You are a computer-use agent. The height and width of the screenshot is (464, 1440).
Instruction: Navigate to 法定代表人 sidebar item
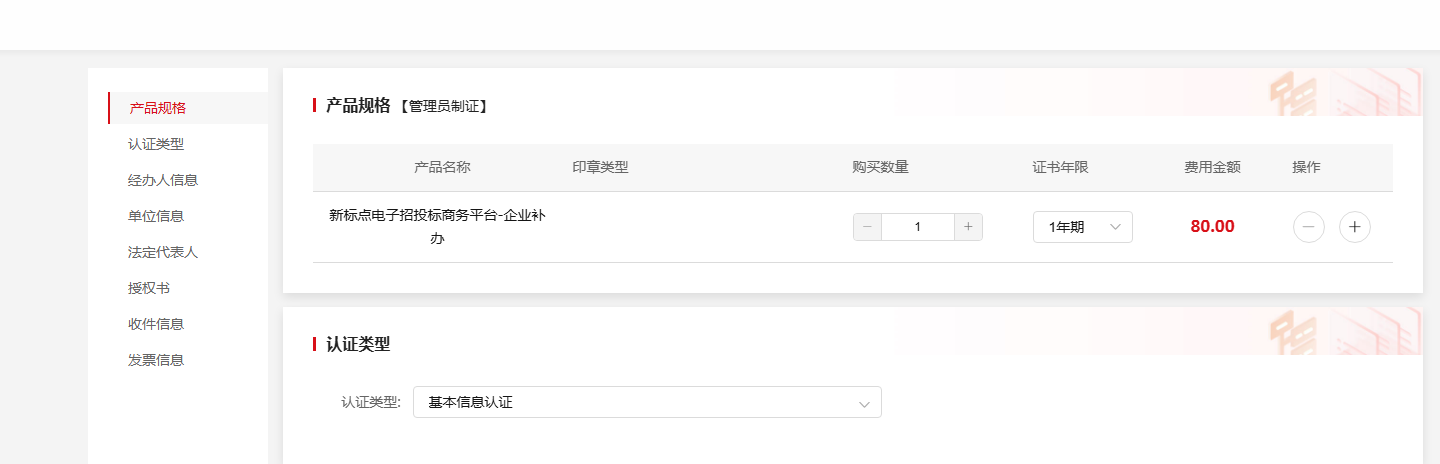coord(163,252)
